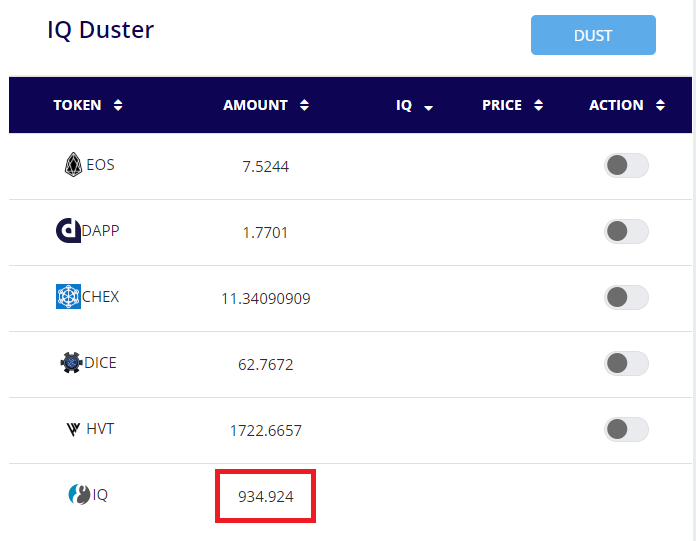Click the DICE token chip icon

71,363
